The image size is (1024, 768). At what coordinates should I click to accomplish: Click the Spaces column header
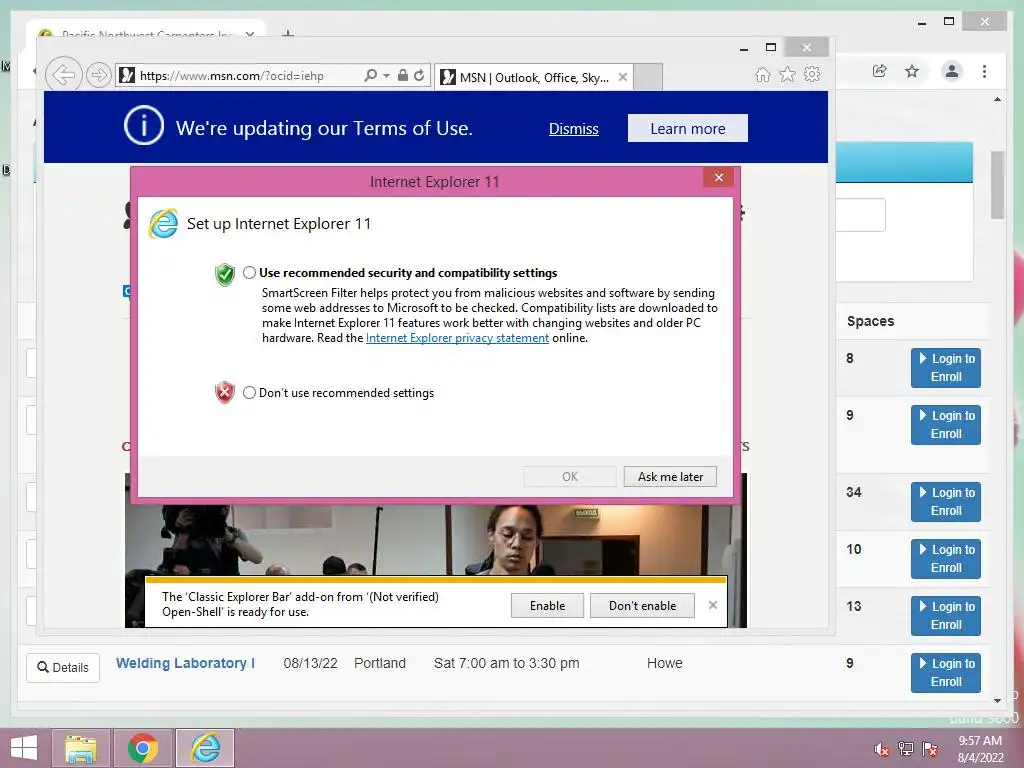(x=871, y=321)
